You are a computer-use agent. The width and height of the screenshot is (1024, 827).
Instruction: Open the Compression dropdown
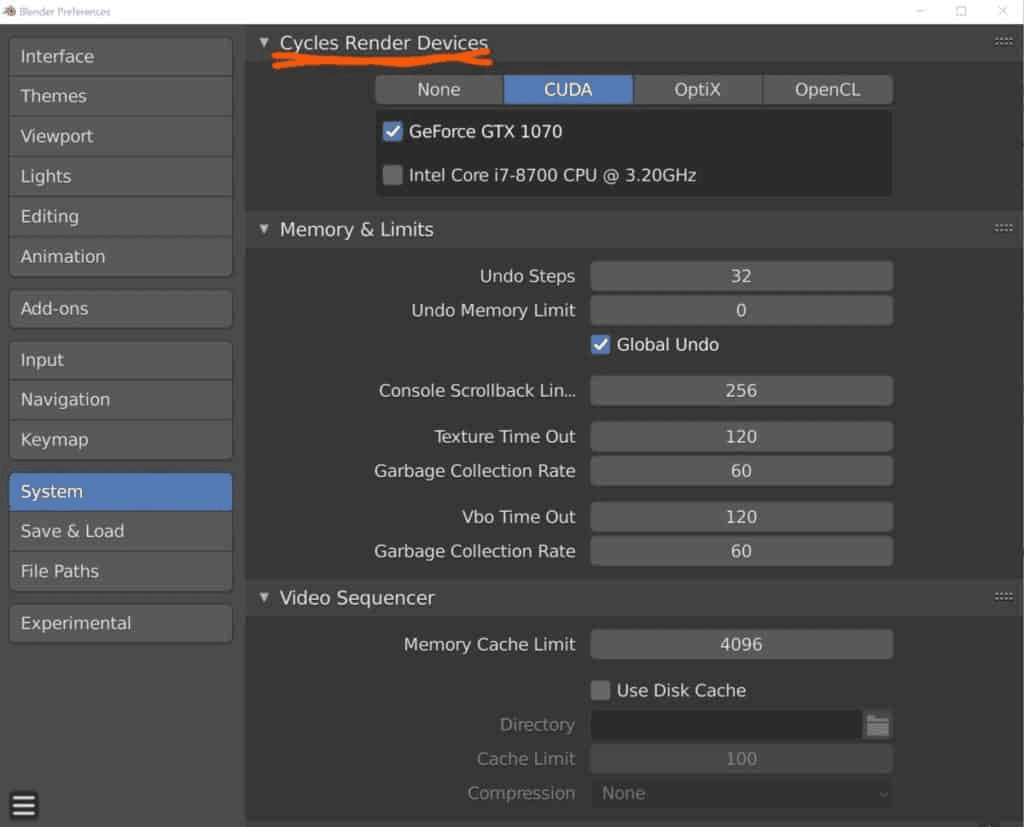[741, 793]
